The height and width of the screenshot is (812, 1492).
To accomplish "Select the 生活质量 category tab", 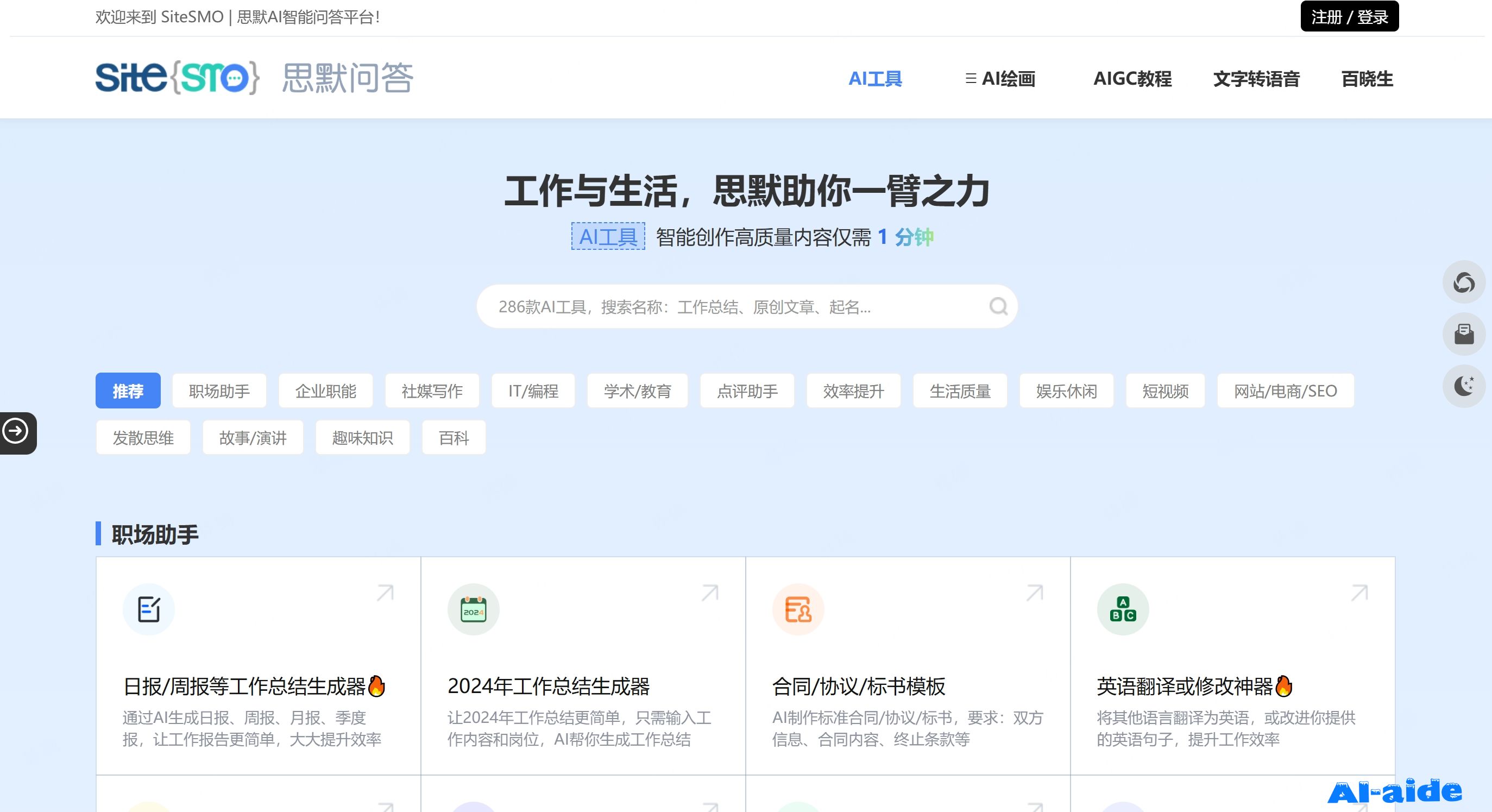I will pos(960,391).
